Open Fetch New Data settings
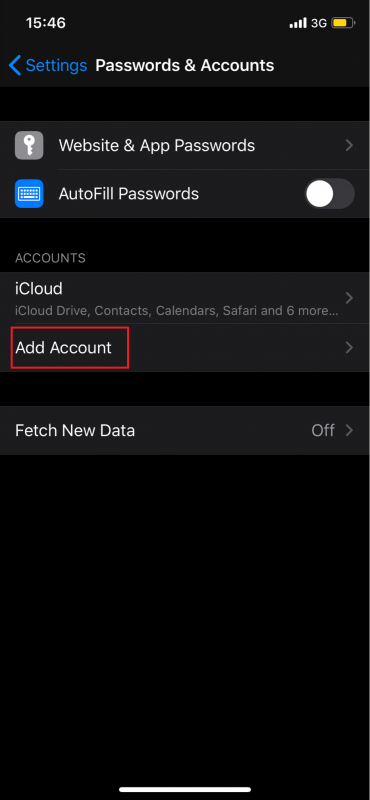Screen dimensions: 370x800 click(x=185, y=430)
